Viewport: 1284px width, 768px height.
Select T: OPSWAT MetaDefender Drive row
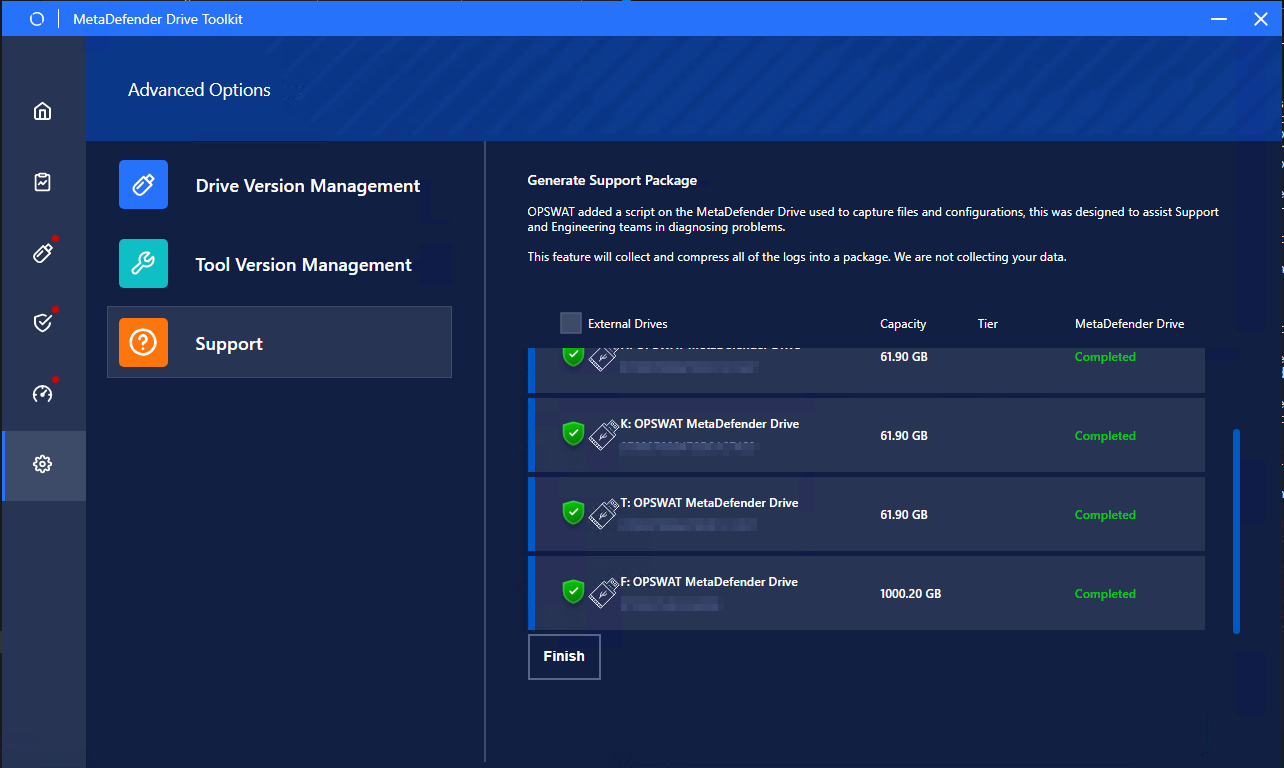(x=866, y=514)
